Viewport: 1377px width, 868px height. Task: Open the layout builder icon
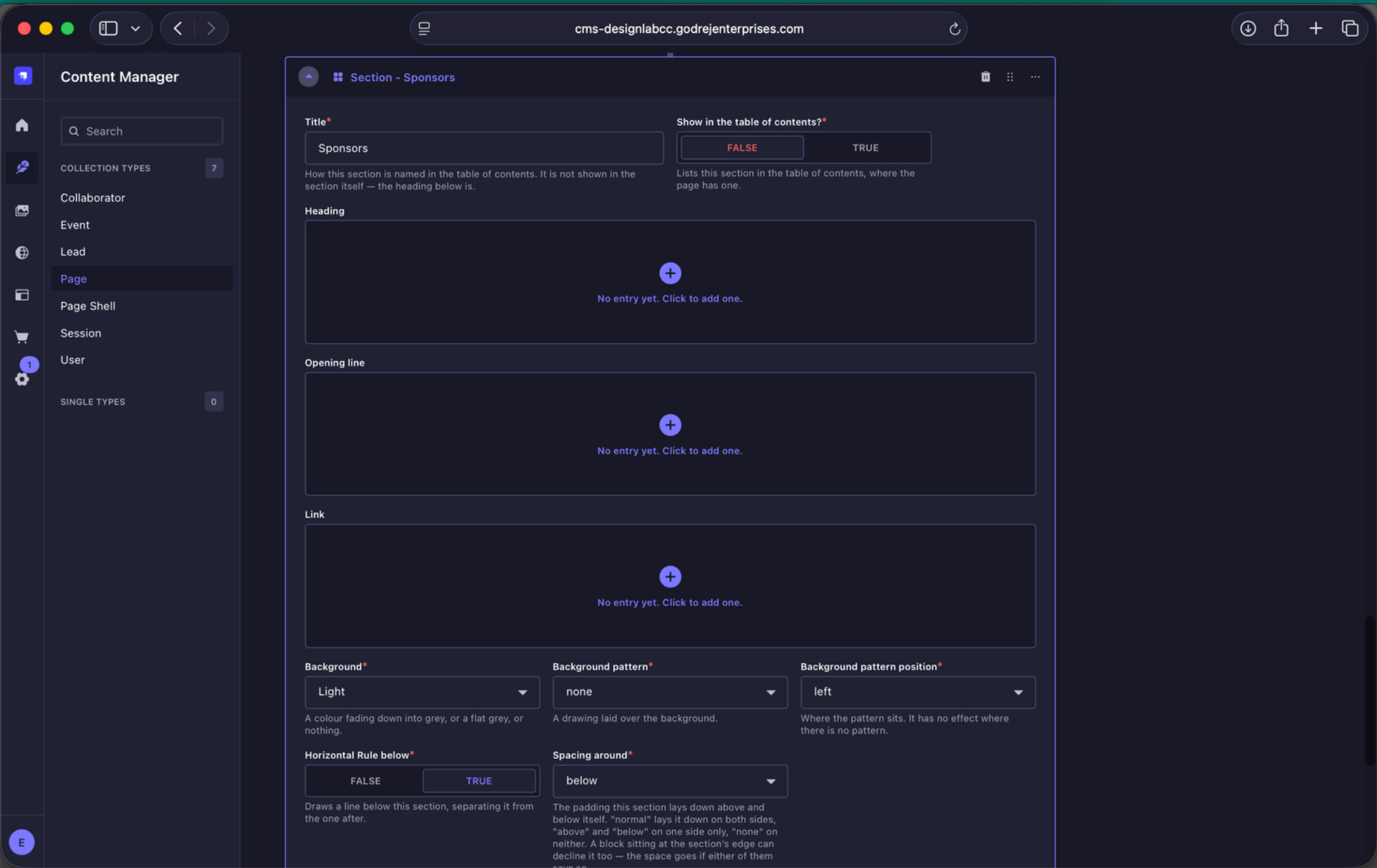[22, 294]
